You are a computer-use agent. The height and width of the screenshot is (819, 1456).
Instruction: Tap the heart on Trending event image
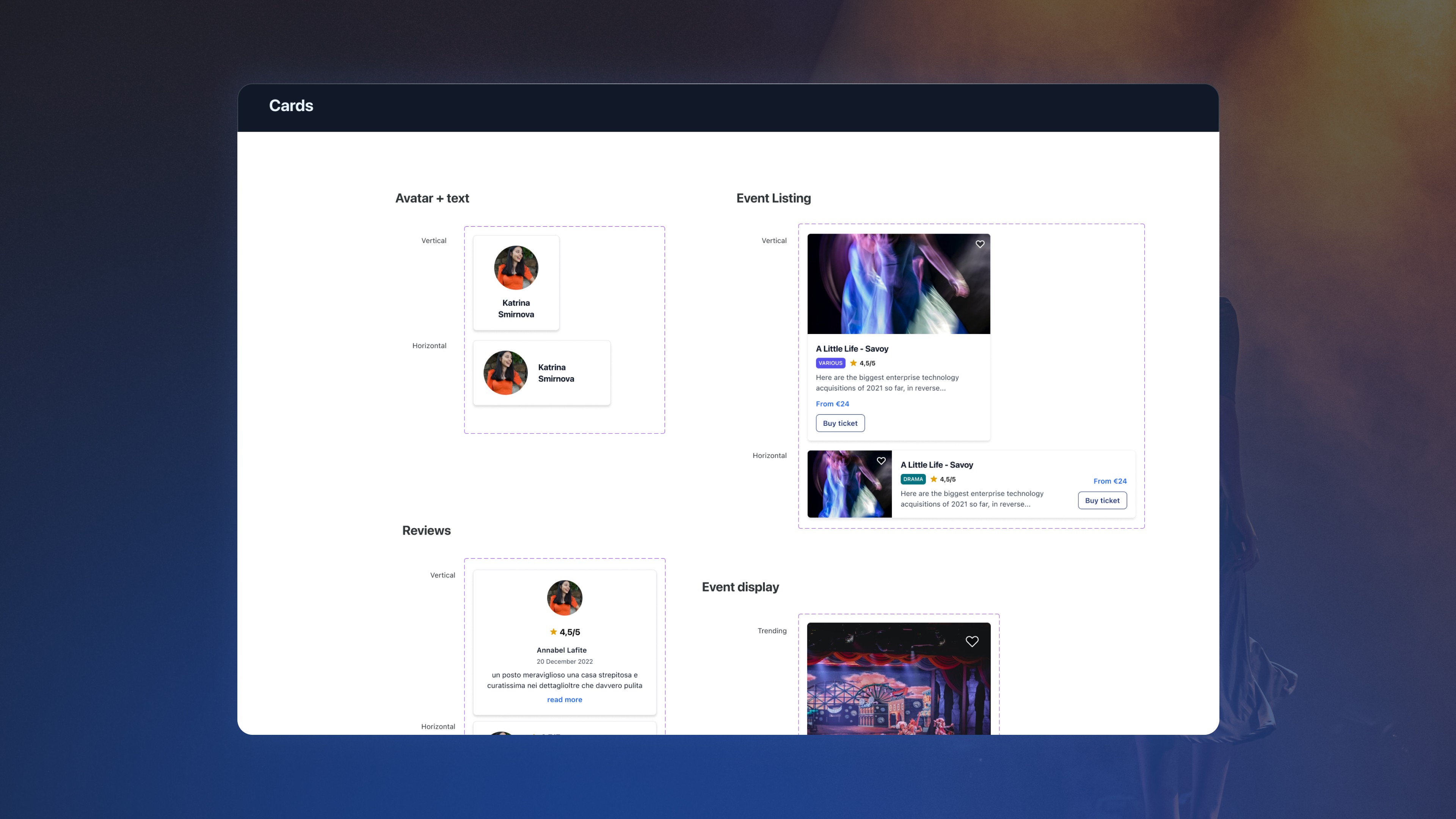pos(972,642)
